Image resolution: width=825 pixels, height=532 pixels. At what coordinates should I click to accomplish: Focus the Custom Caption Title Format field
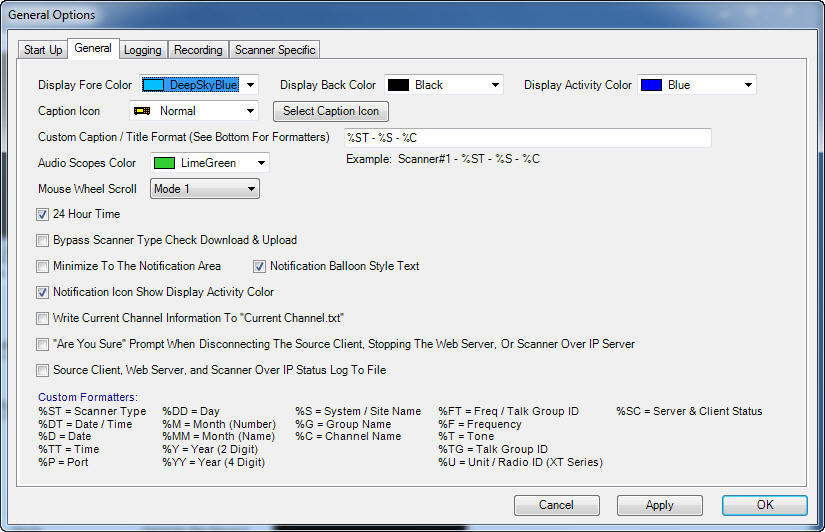pyautogui.click(x=528, y=138)
